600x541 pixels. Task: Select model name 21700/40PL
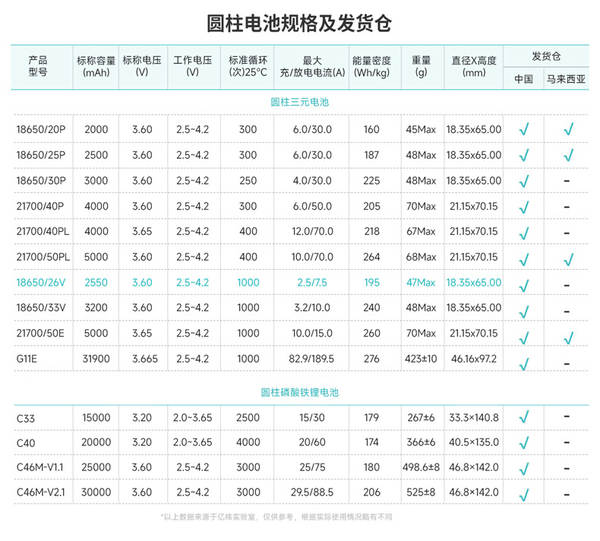pos(43,231)
